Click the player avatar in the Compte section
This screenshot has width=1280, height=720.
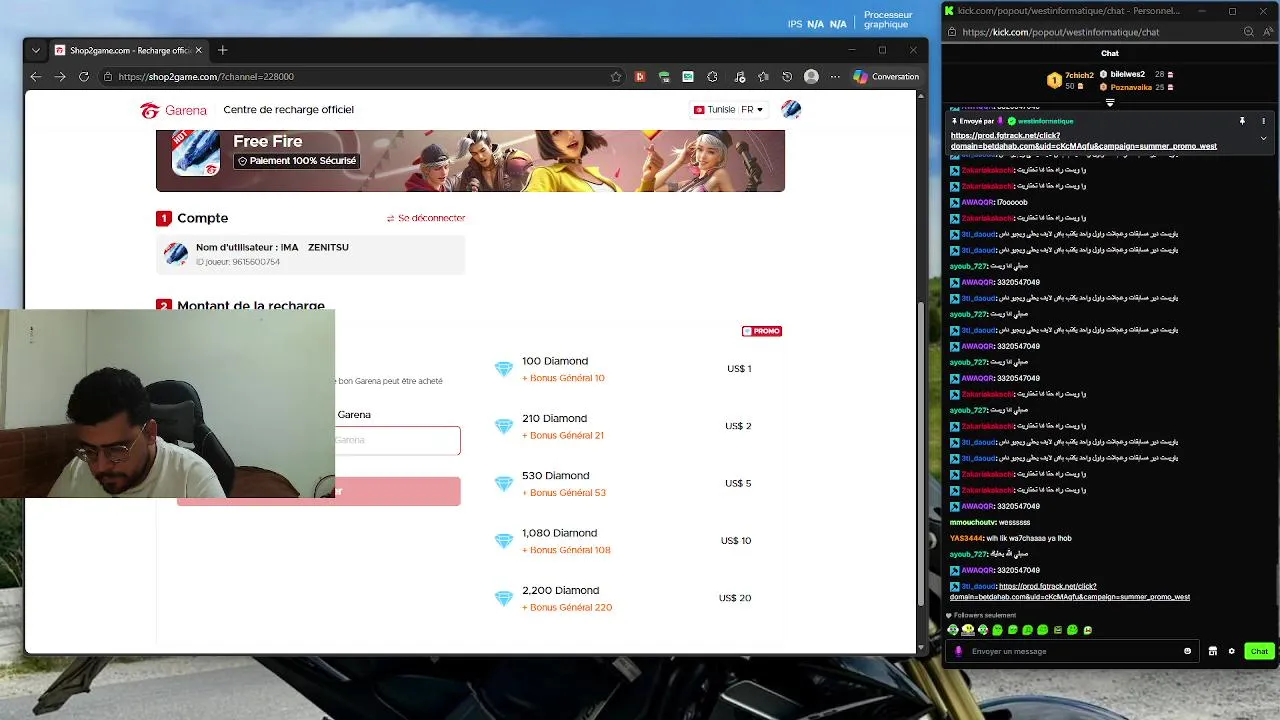176,254
